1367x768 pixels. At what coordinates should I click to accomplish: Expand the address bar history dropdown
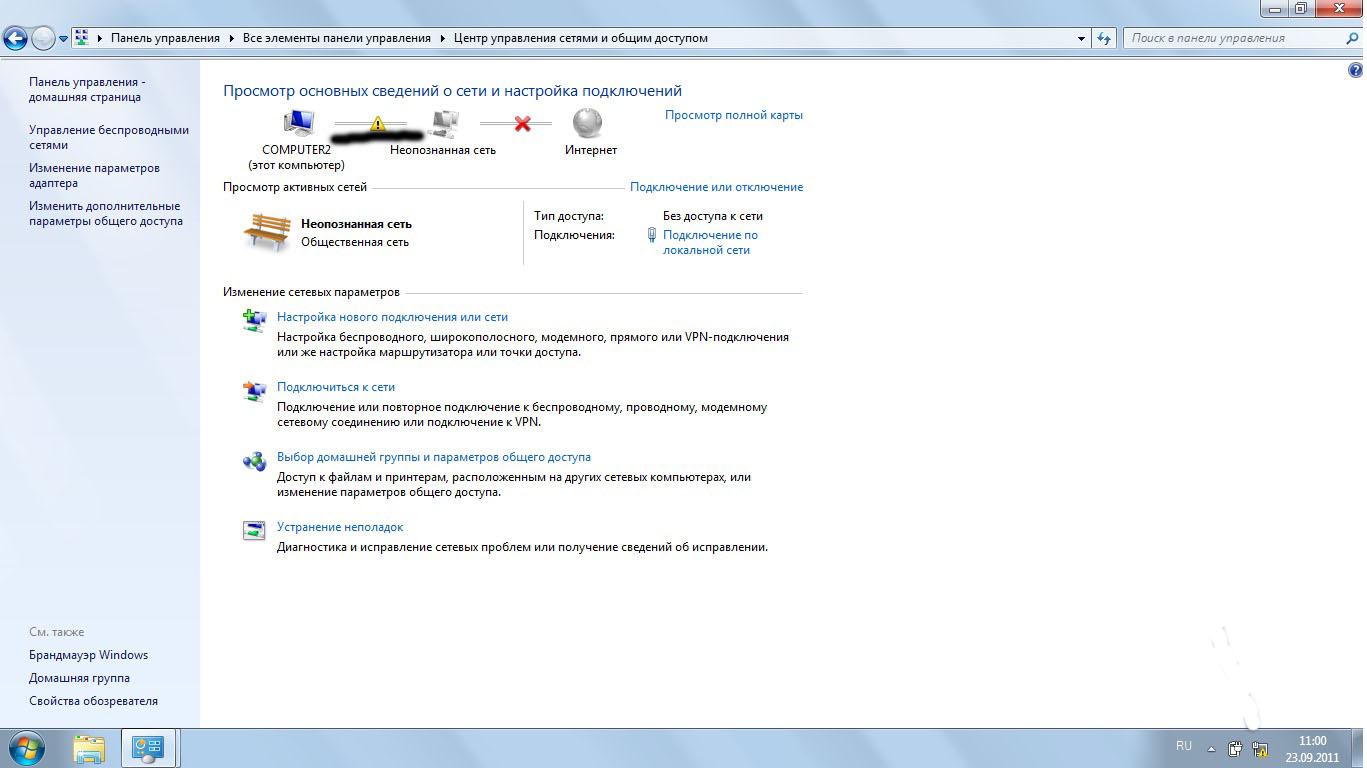click(1082, 38)
